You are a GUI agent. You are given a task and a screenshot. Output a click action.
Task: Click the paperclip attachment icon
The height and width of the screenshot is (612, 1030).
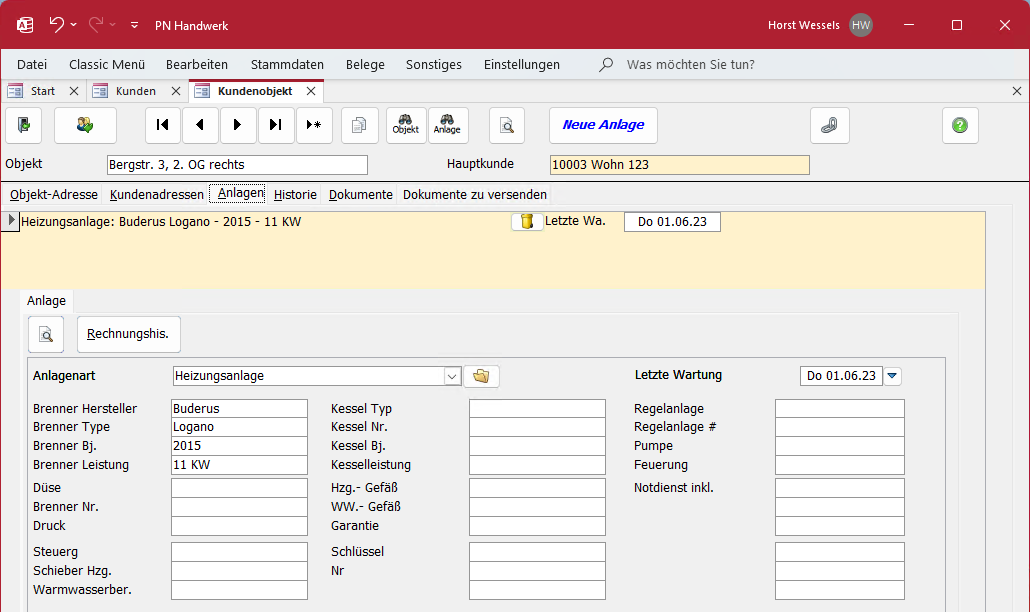point(830,125)
